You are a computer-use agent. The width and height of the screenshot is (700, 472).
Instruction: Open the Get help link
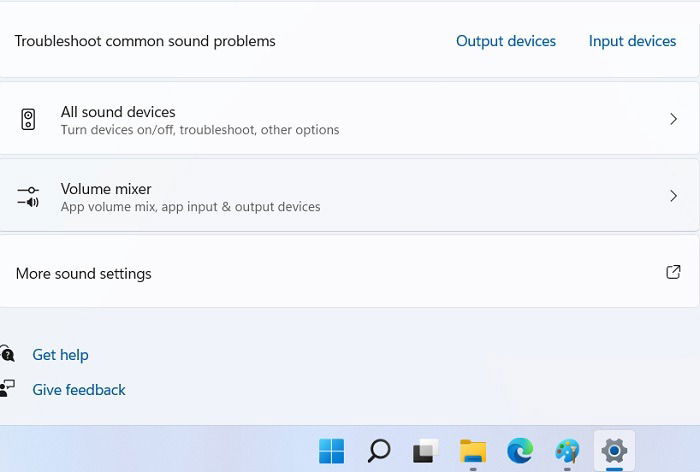[60, 355]
